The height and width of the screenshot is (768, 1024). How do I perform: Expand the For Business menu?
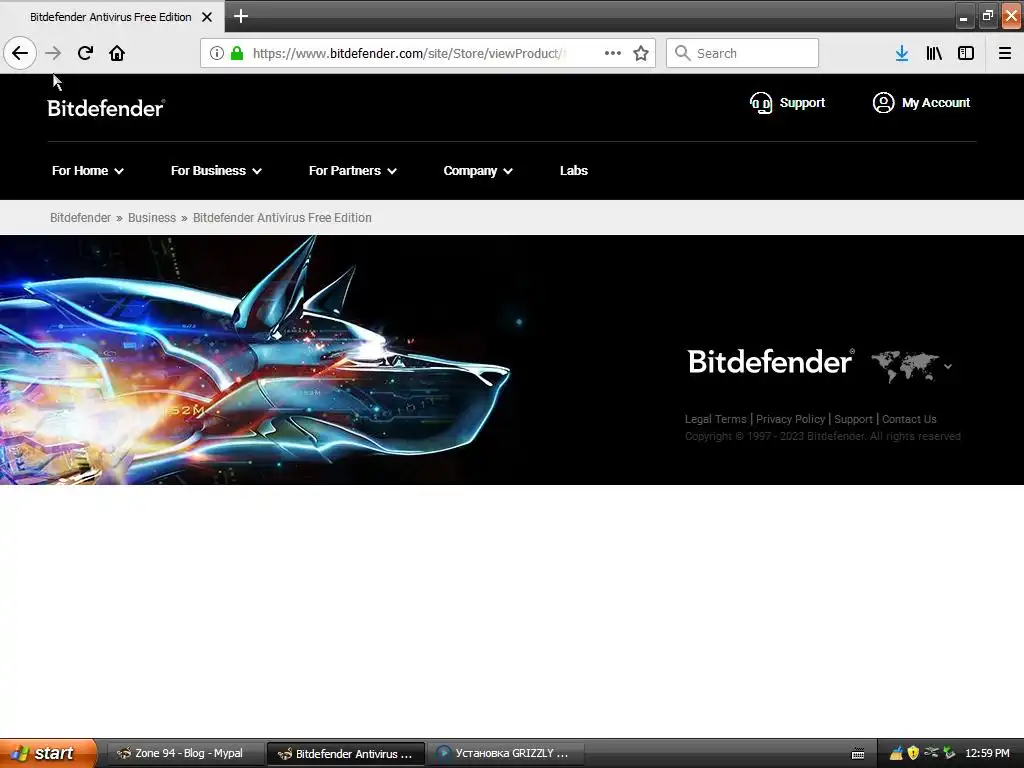tap(216, 170)
